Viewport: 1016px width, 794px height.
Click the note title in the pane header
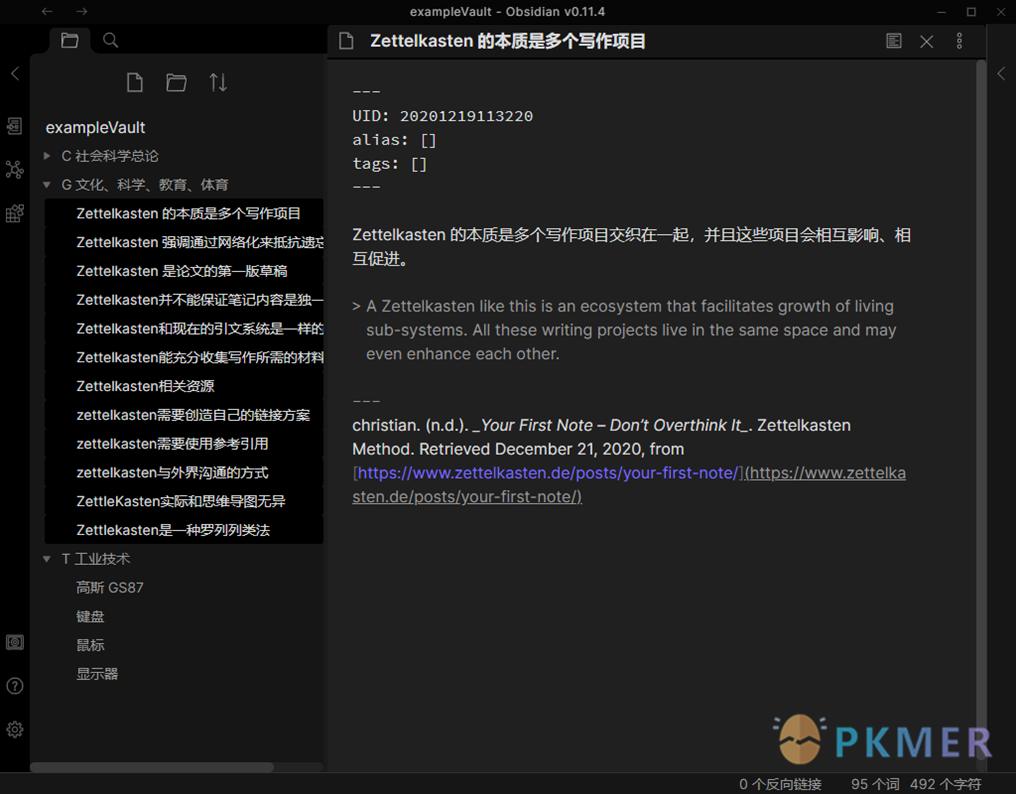tap(507, 41)
